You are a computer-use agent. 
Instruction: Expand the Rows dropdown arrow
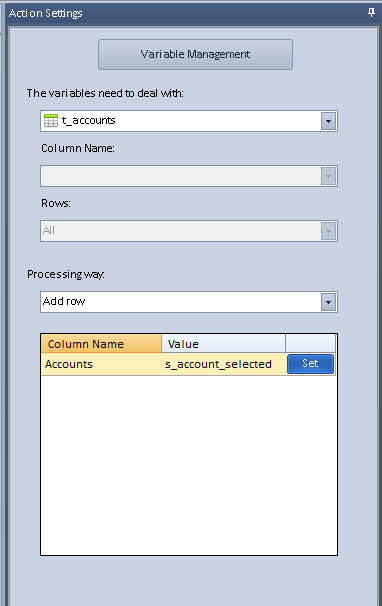coord(328,231)
